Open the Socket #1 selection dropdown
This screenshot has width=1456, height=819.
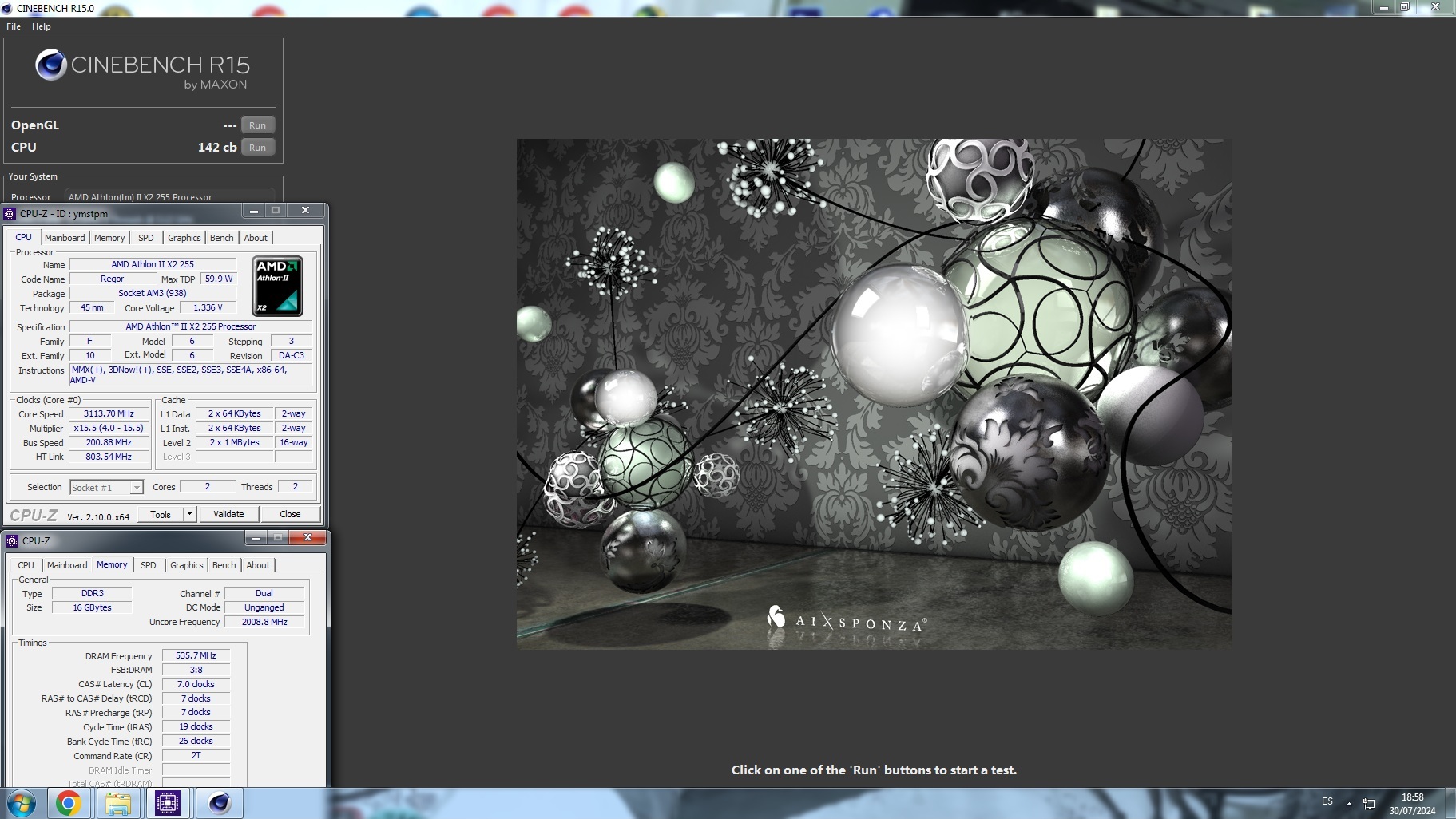tap(106, 487)
